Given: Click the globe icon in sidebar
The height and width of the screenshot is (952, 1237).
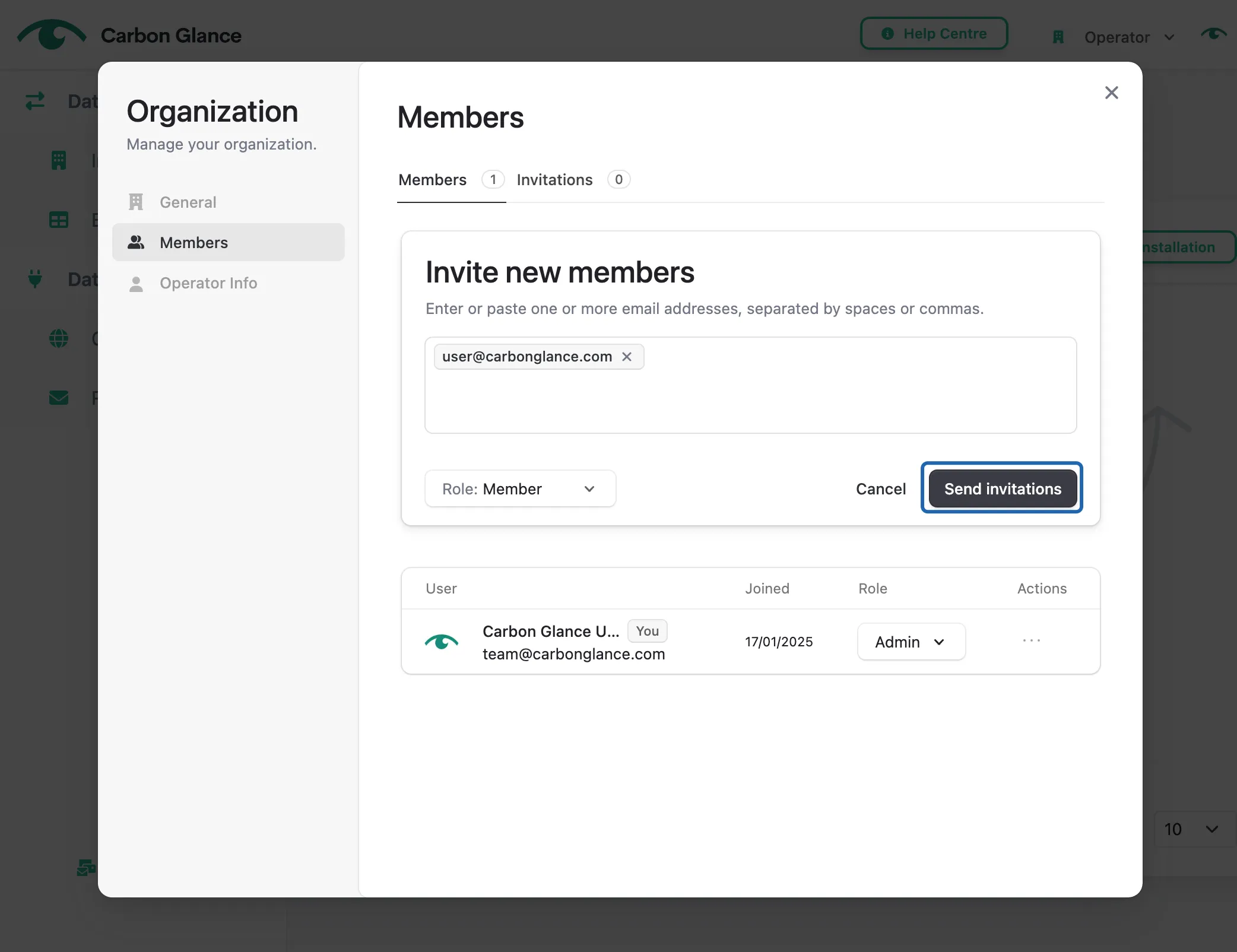Looking at the screenshot, I should click(x=59, y=338).
